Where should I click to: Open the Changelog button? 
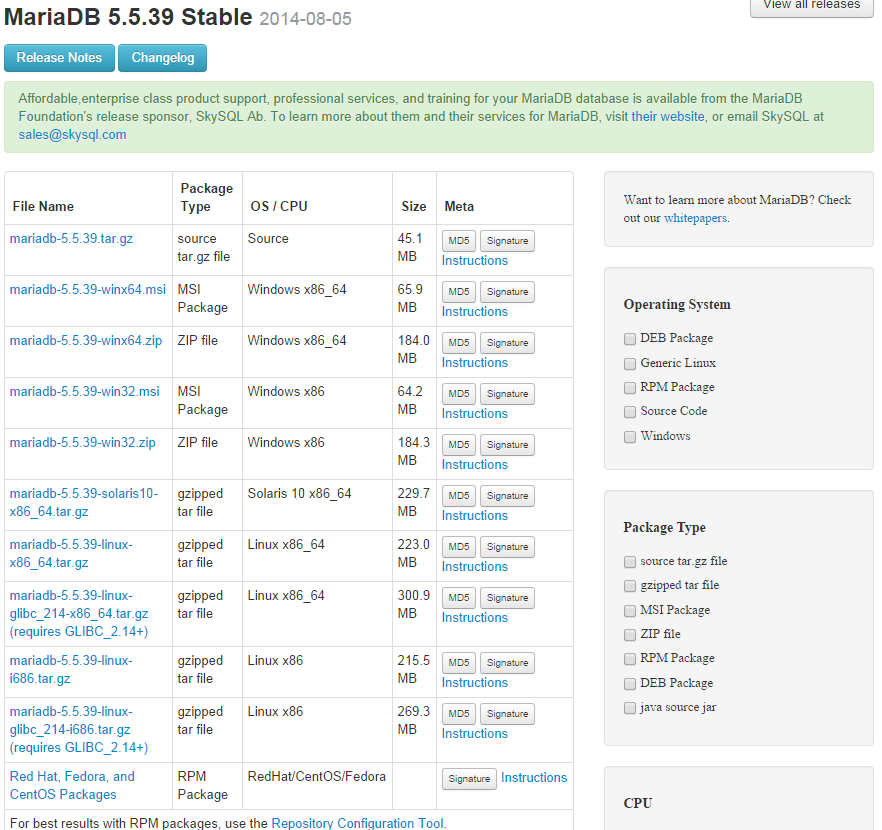[x=163, y=58]
